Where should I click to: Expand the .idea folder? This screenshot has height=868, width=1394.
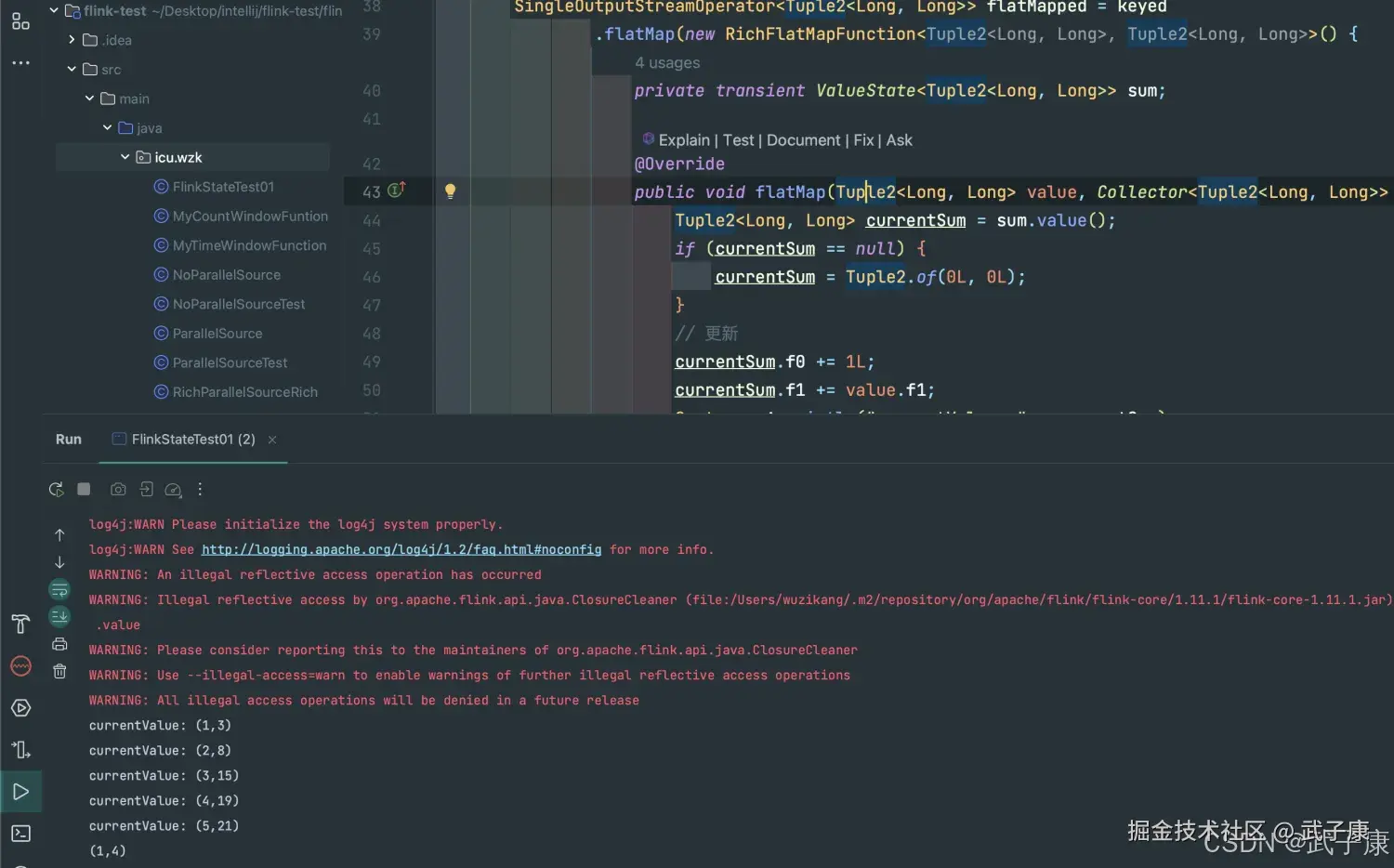[x=72, y=40]
